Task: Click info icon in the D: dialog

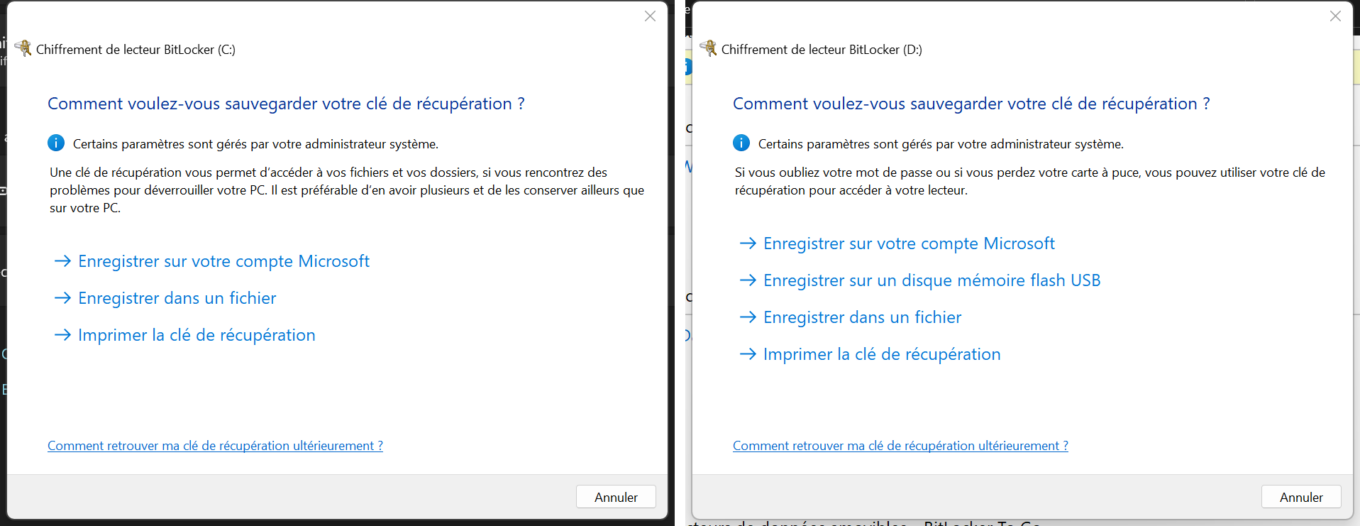Action: click(x=741, y=143)
